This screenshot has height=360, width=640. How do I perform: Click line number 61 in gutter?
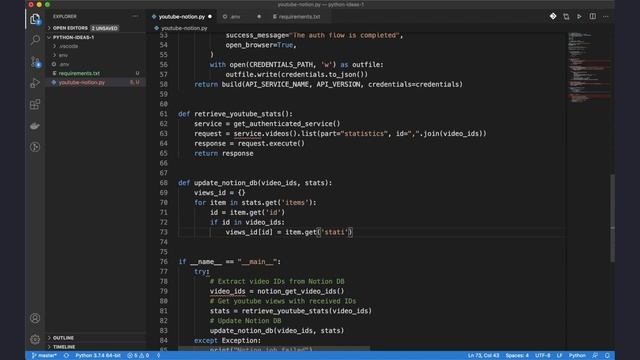click(164, 114)
